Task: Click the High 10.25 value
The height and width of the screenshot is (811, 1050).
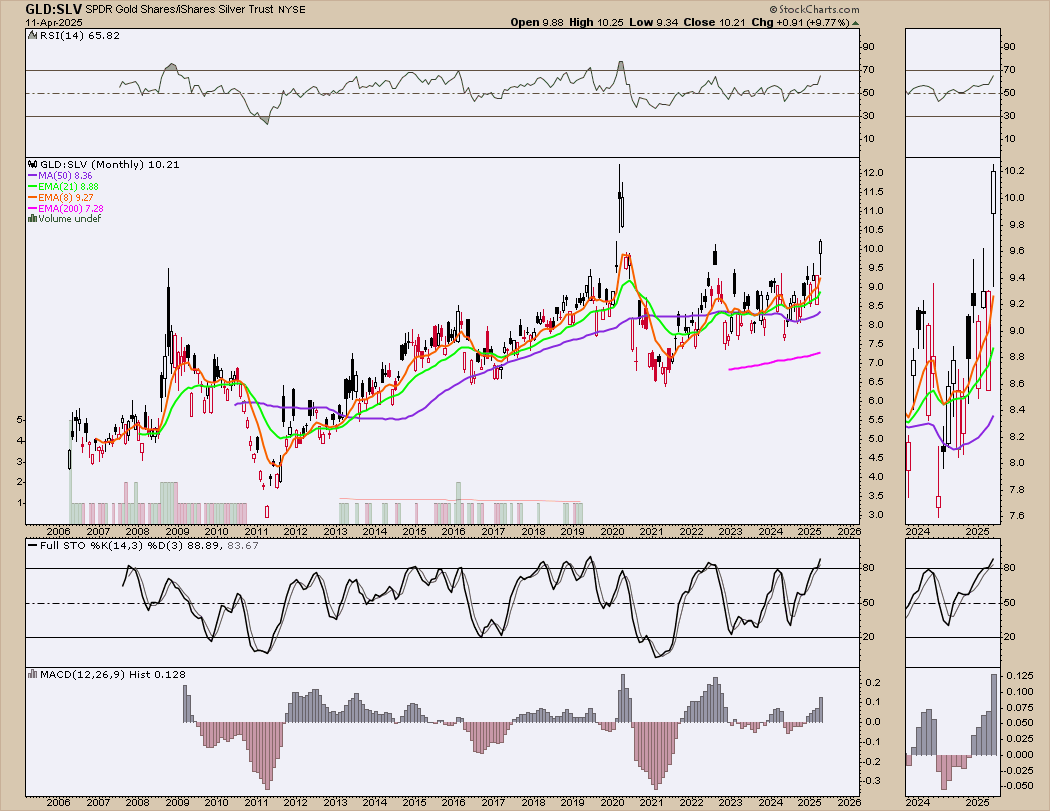Action: pyautogui.click(x=596, y=22)
